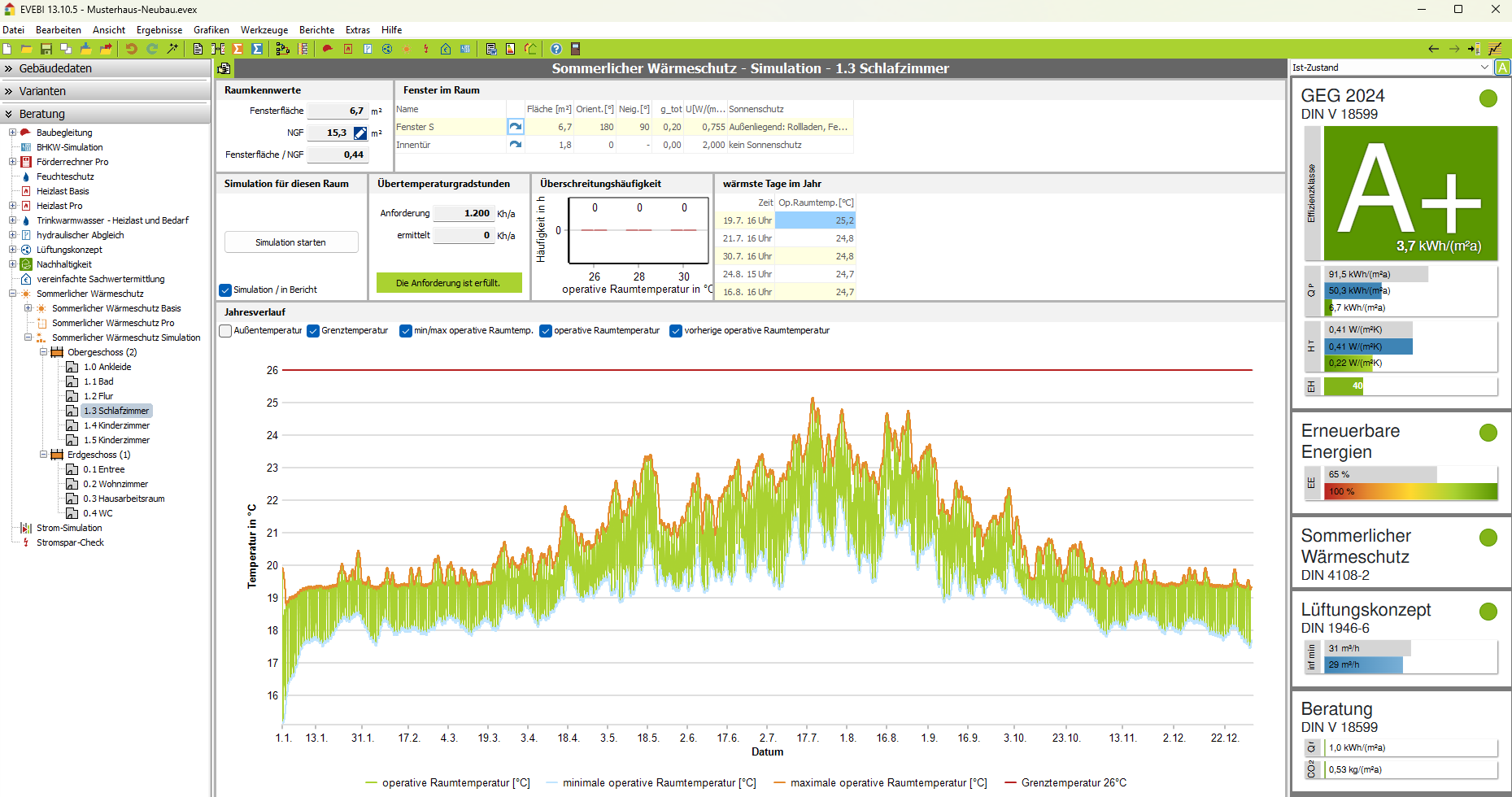Enable the Außentemperatur checkbox
Viewport: 1512px width, 797px height.
click(x=226, y=331)
